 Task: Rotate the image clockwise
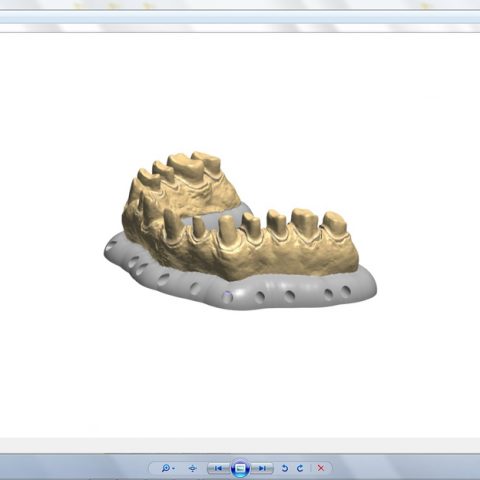click(x=300, y=468)
